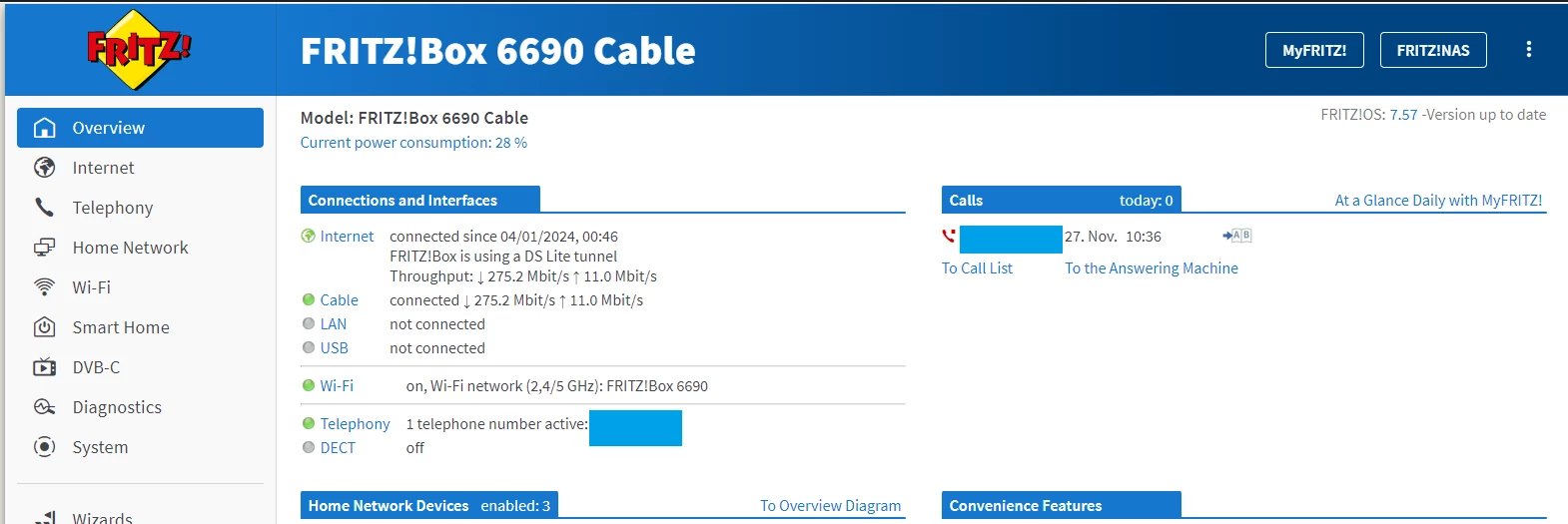Viewport: 1568px width, 524px height.
Task: Click the phonebook icon beside call entry
Action: click(x=1236, y=236)
